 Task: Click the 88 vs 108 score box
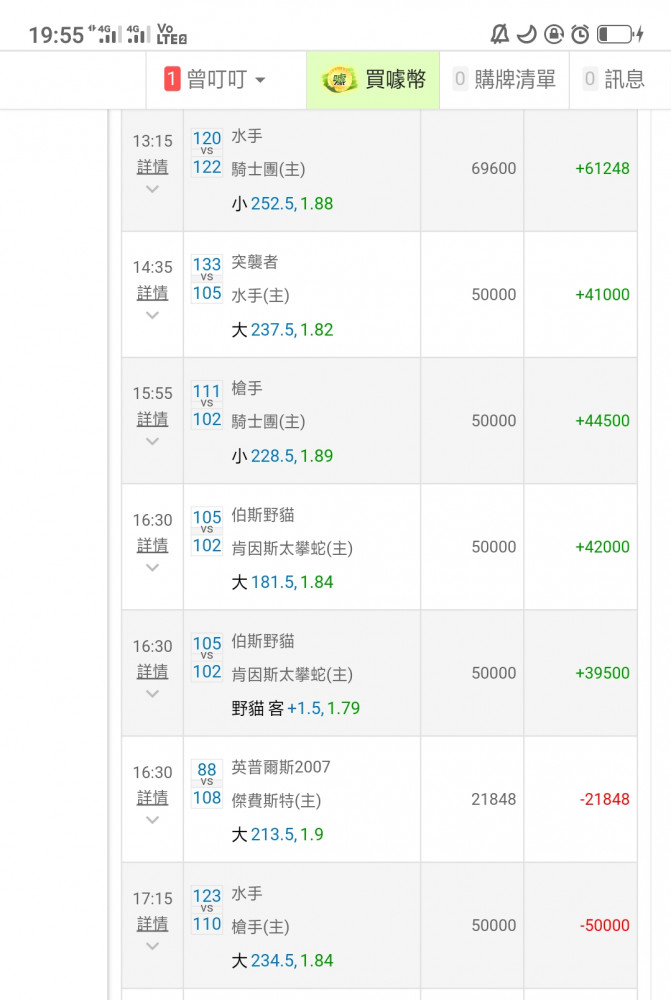207,784
